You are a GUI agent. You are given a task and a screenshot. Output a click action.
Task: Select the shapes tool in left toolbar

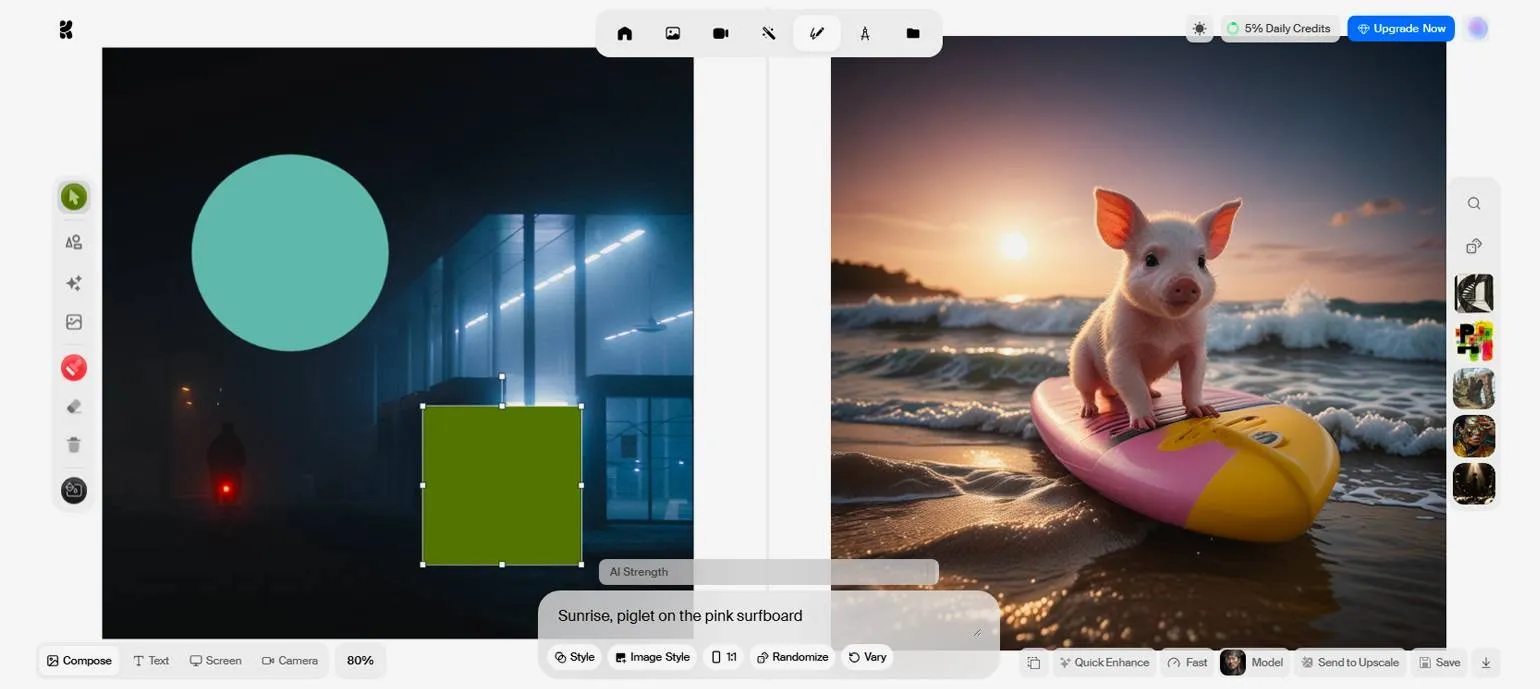coord(73,242)
